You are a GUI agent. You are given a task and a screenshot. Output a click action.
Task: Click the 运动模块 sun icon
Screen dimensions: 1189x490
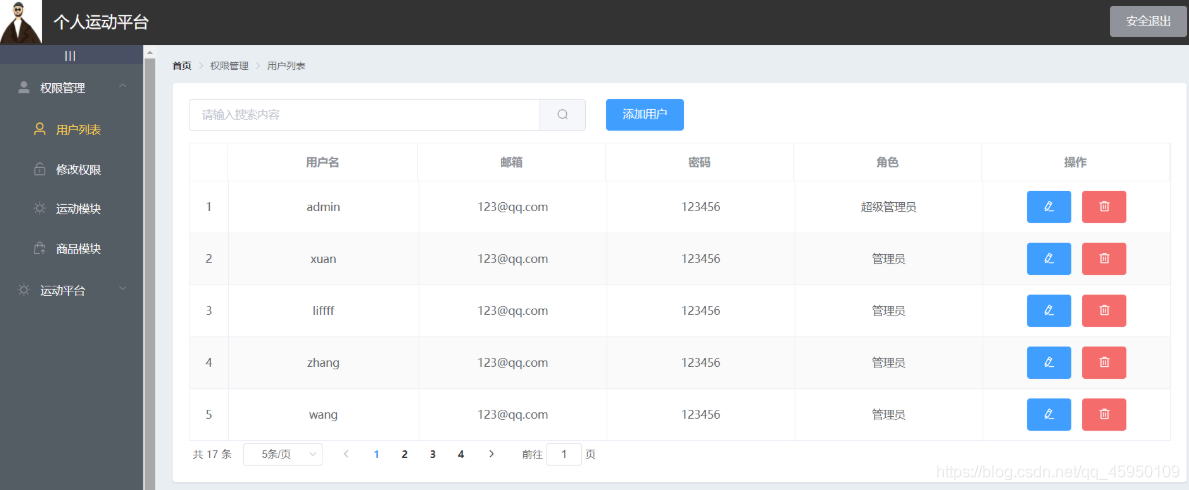[x=39, y=209]
